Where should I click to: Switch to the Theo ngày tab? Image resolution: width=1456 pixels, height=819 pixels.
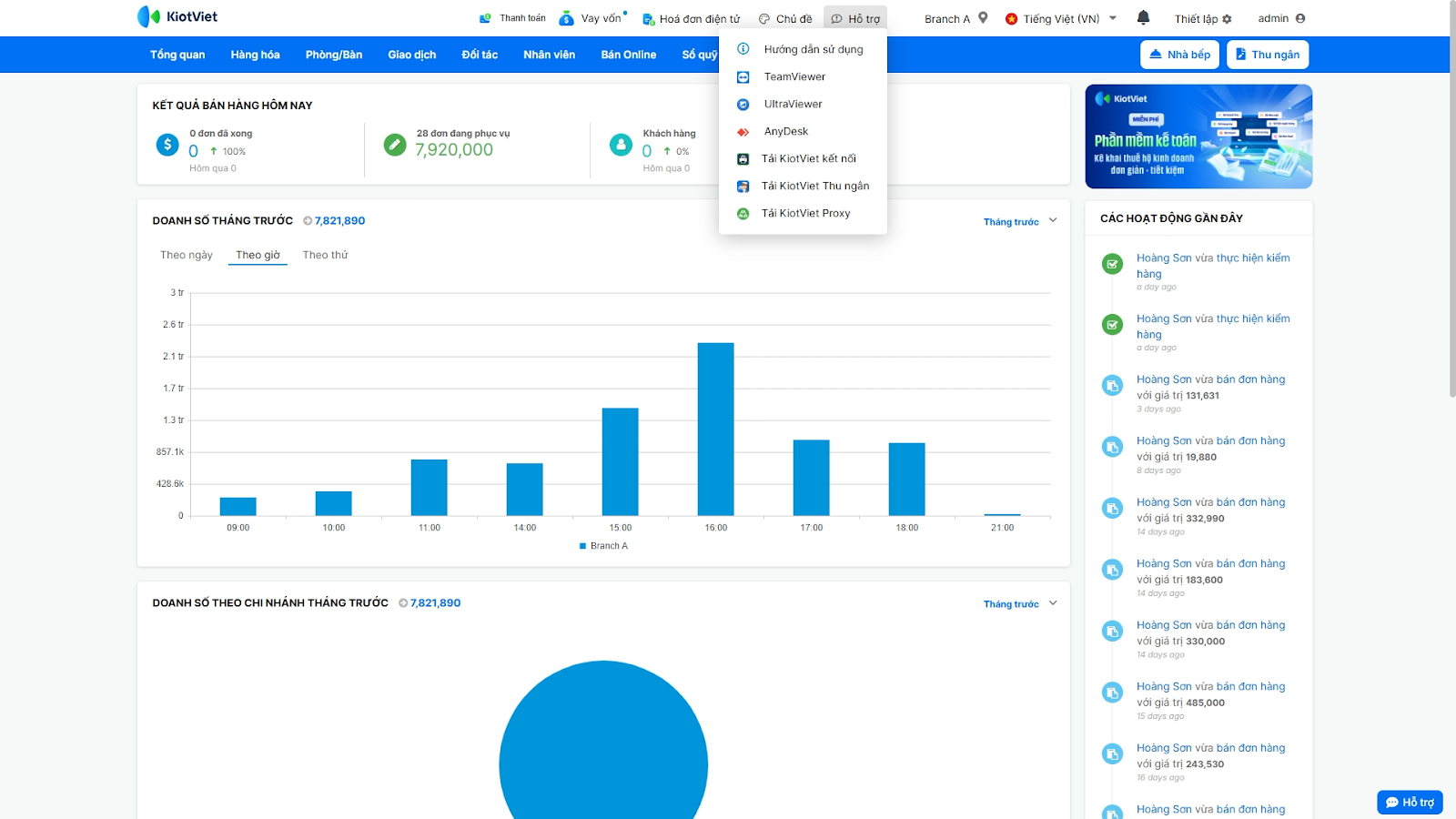coord(187,255)
